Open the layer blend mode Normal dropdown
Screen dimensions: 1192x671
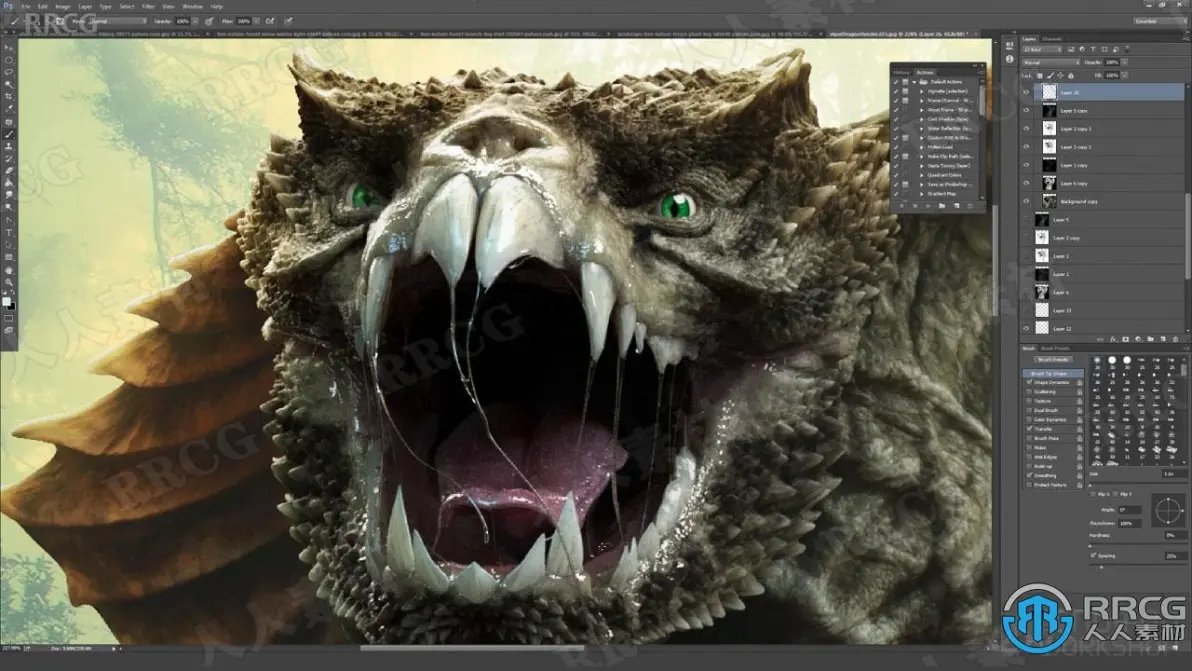pos(1051,62)
